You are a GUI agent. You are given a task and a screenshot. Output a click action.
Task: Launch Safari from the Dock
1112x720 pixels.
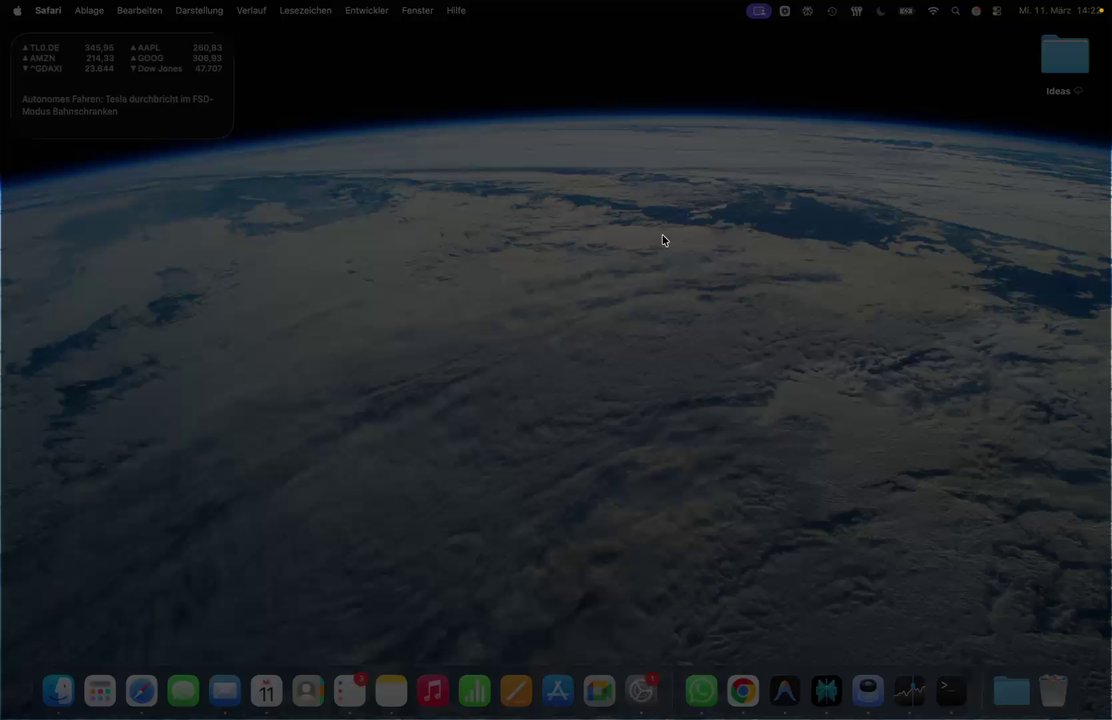pyautogui.click(x=142, y=691)
